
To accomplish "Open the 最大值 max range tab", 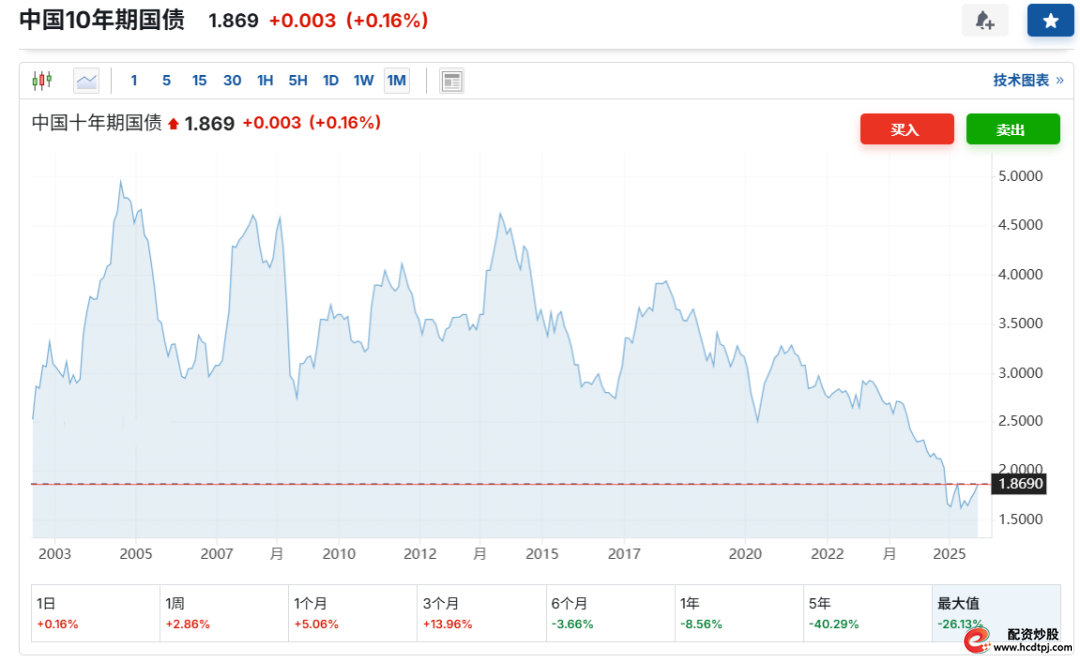I will (995, 613).
